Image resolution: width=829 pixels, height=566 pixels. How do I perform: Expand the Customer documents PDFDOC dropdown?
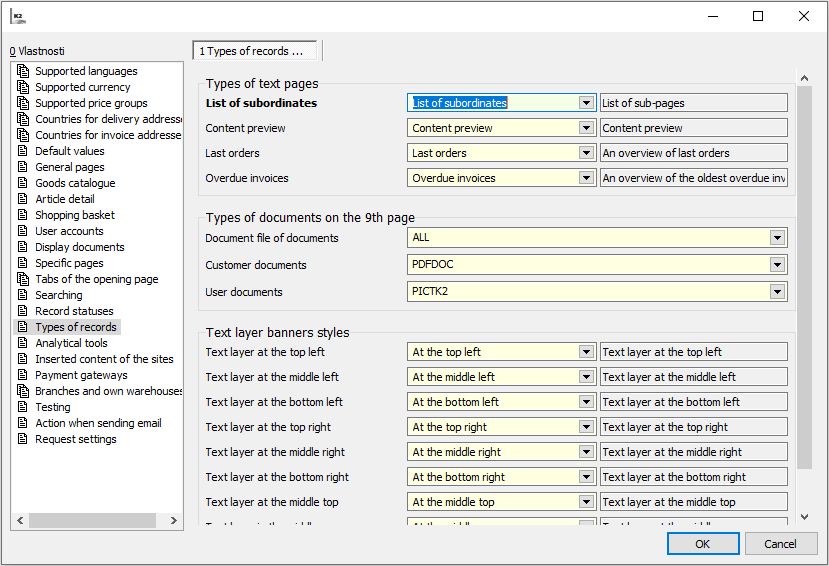point(777,265)
